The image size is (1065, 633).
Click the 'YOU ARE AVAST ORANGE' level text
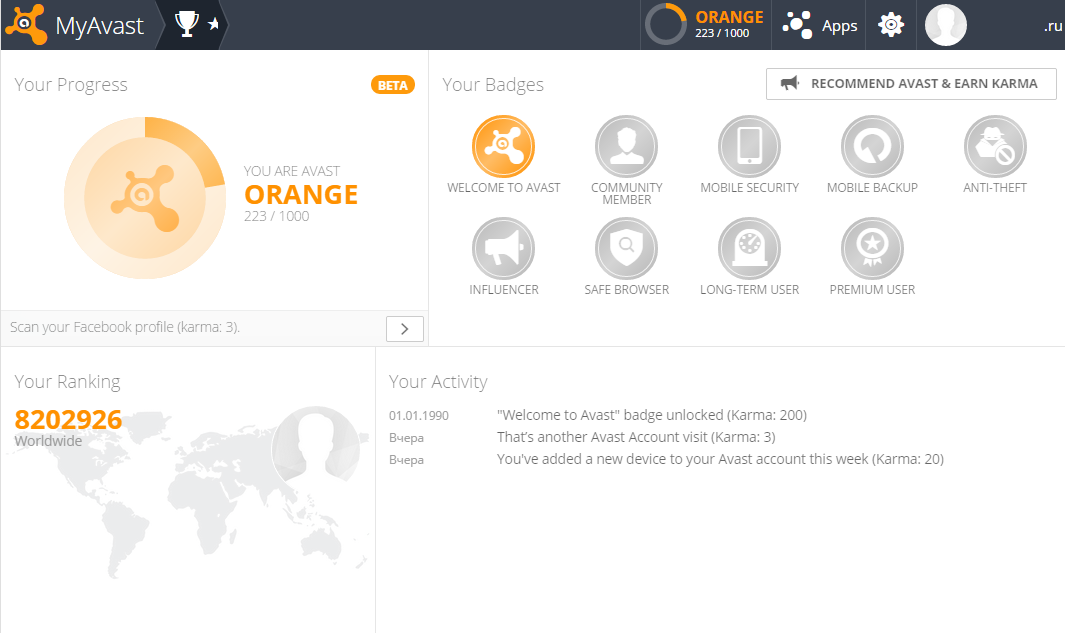point(300,186)
